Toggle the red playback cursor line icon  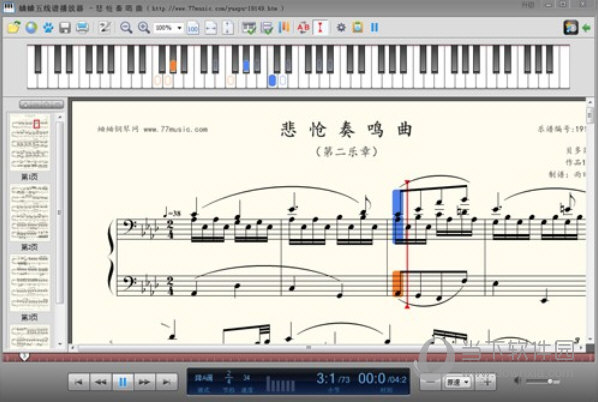[x=320, y=27]
